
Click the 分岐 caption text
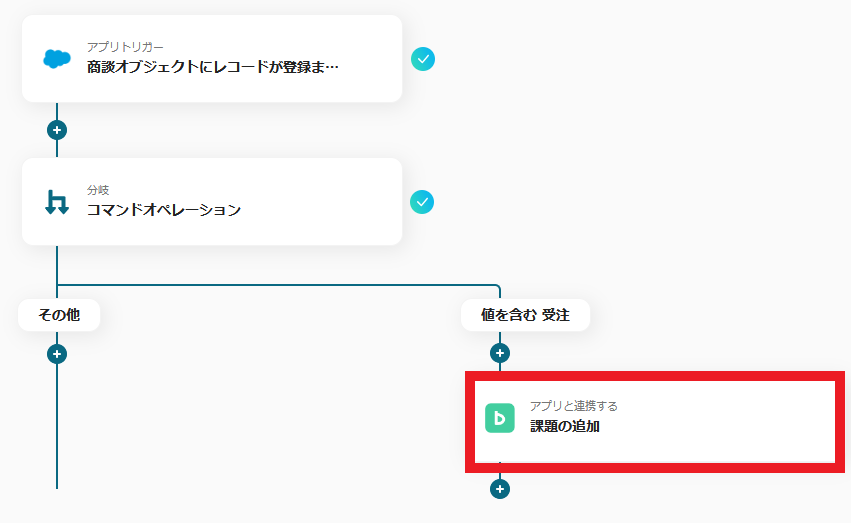(98, 190)
